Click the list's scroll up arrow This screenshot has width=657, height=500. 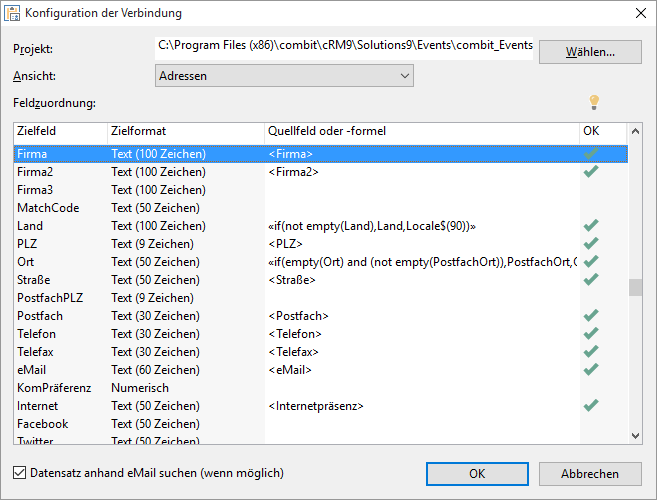[x=635, y=133]
